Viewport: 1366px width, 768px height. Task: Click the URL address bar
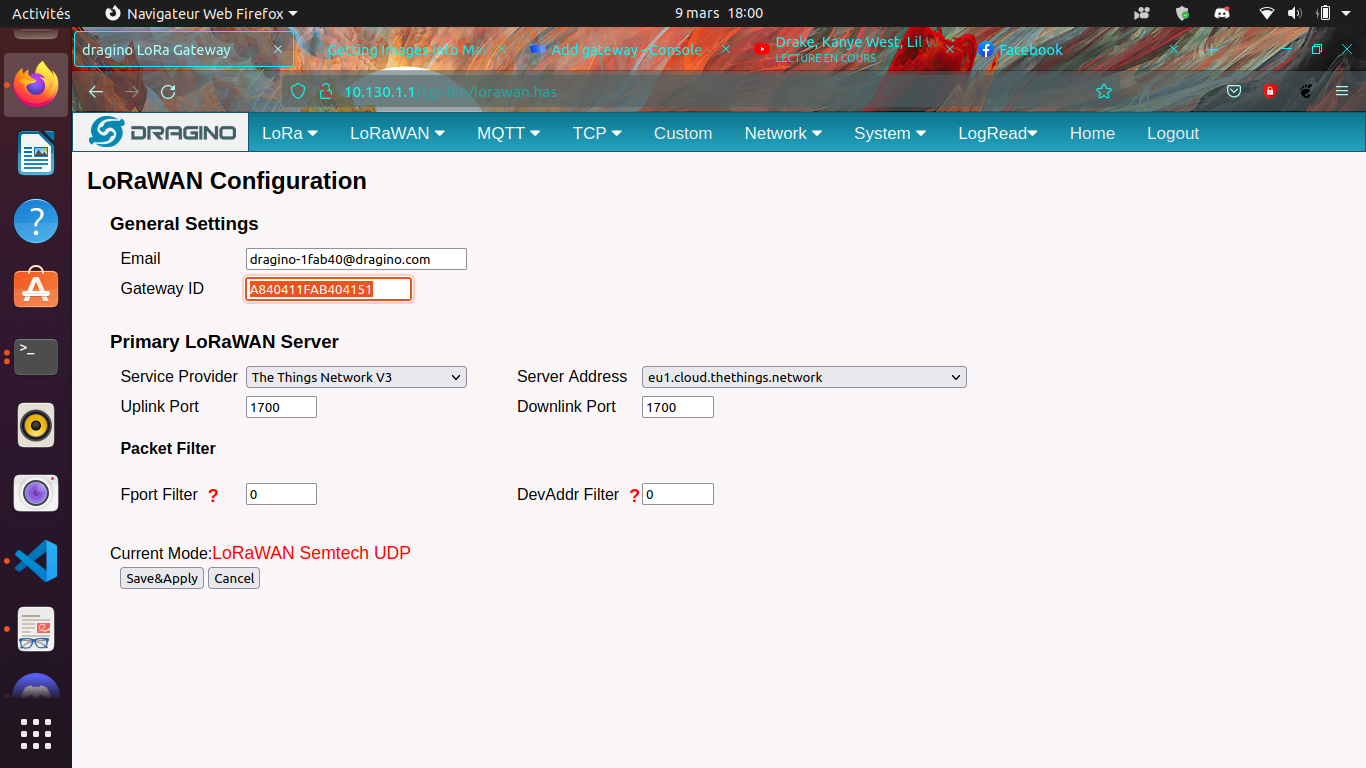point(700,92)
